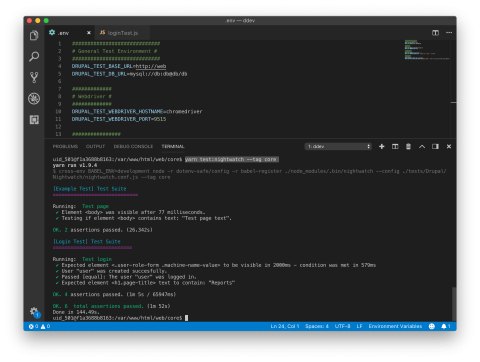Switch to the PROBLEMS panel tab

tap(65, 146)
